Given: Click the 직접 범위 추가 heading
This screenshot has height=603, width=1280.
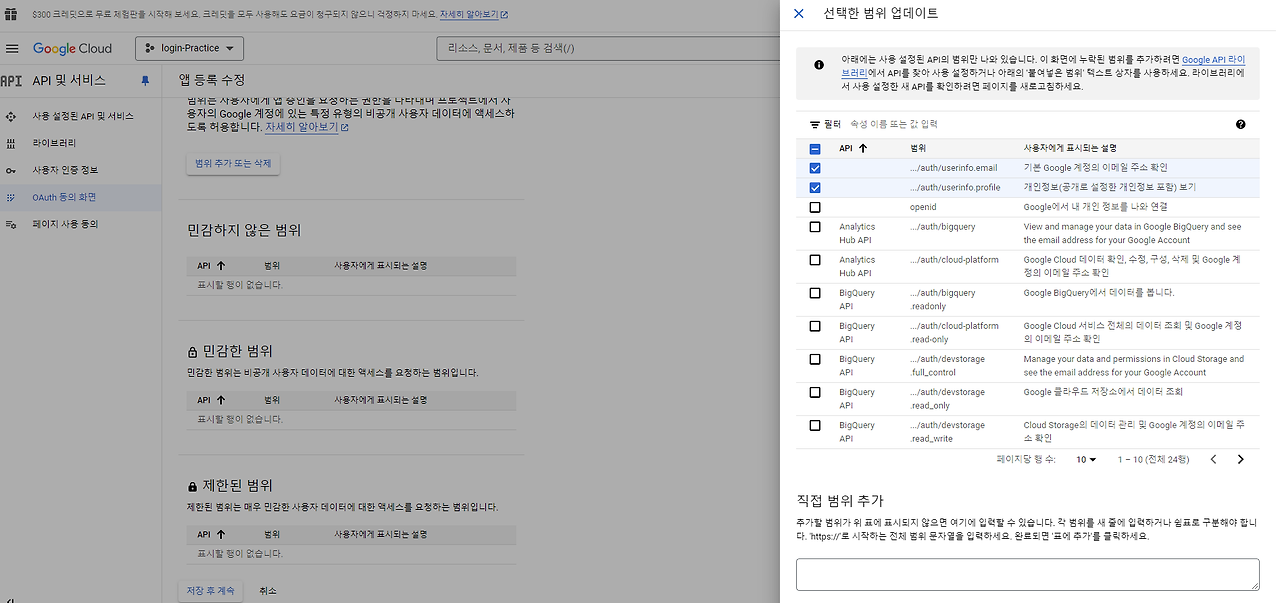Looking at the screenshot, I should [840, 500].
